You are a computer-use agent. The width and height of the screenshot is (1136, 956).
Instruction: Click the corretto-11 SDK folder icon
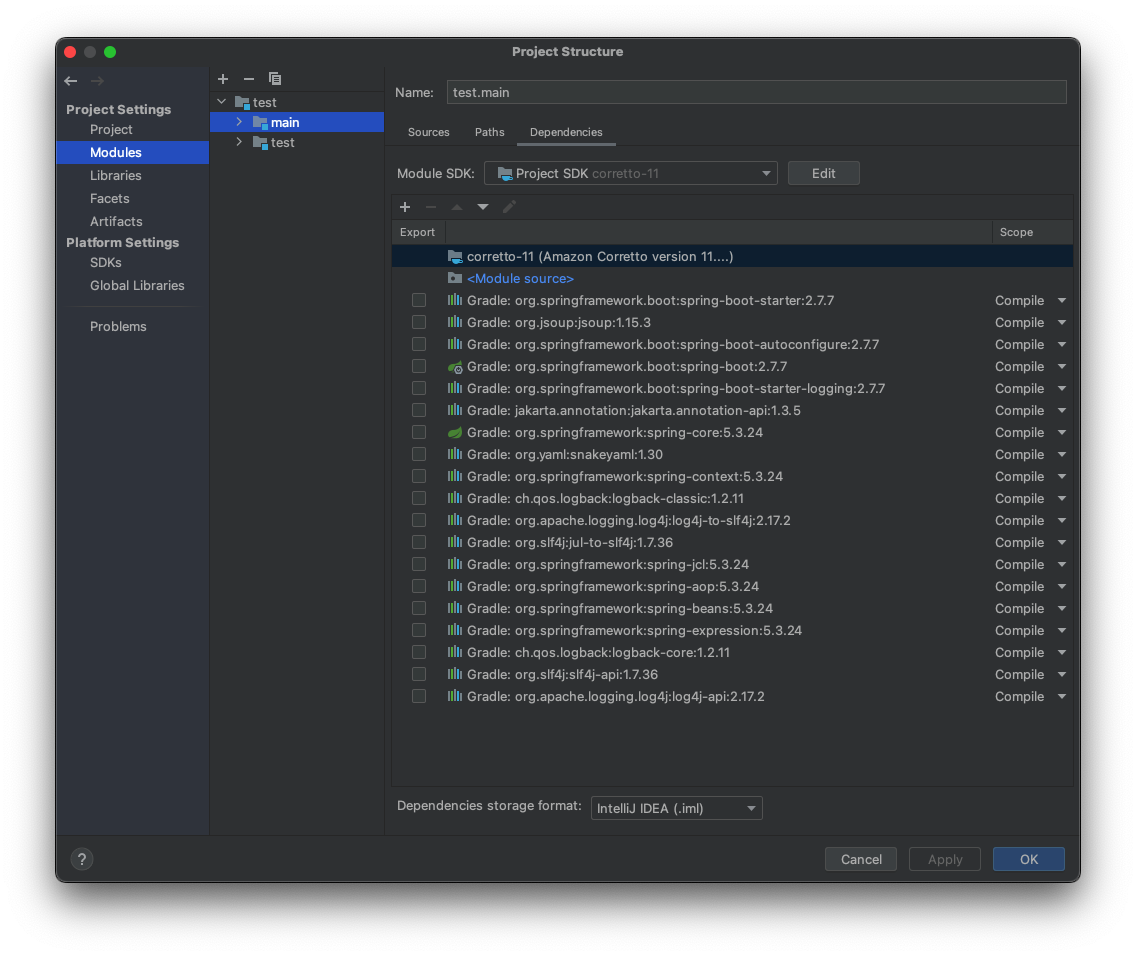coord(455,256)
